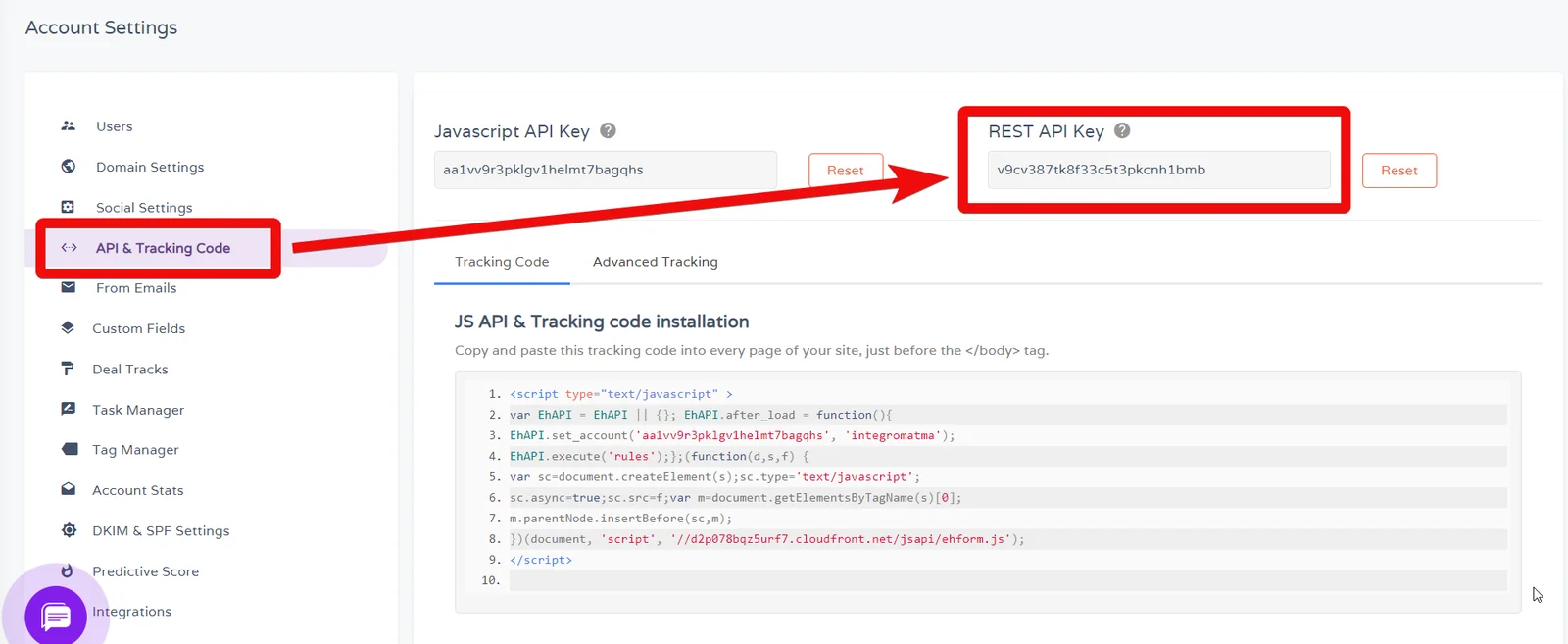Open Users settings
1568x644 pixels.
(114, 126)
